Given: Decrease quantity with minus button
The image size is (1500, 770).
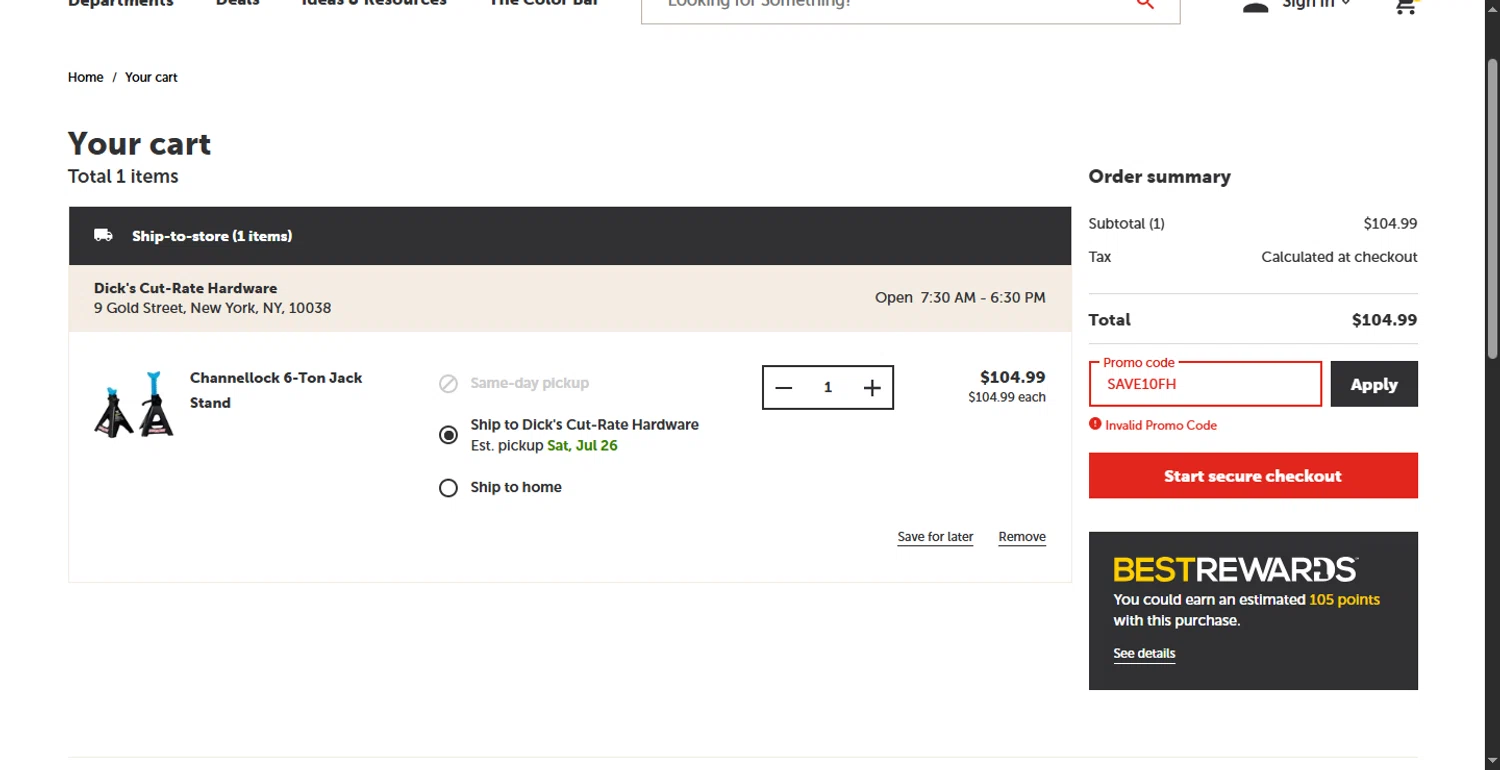Looking at the screenshot, I should [784, 388].
